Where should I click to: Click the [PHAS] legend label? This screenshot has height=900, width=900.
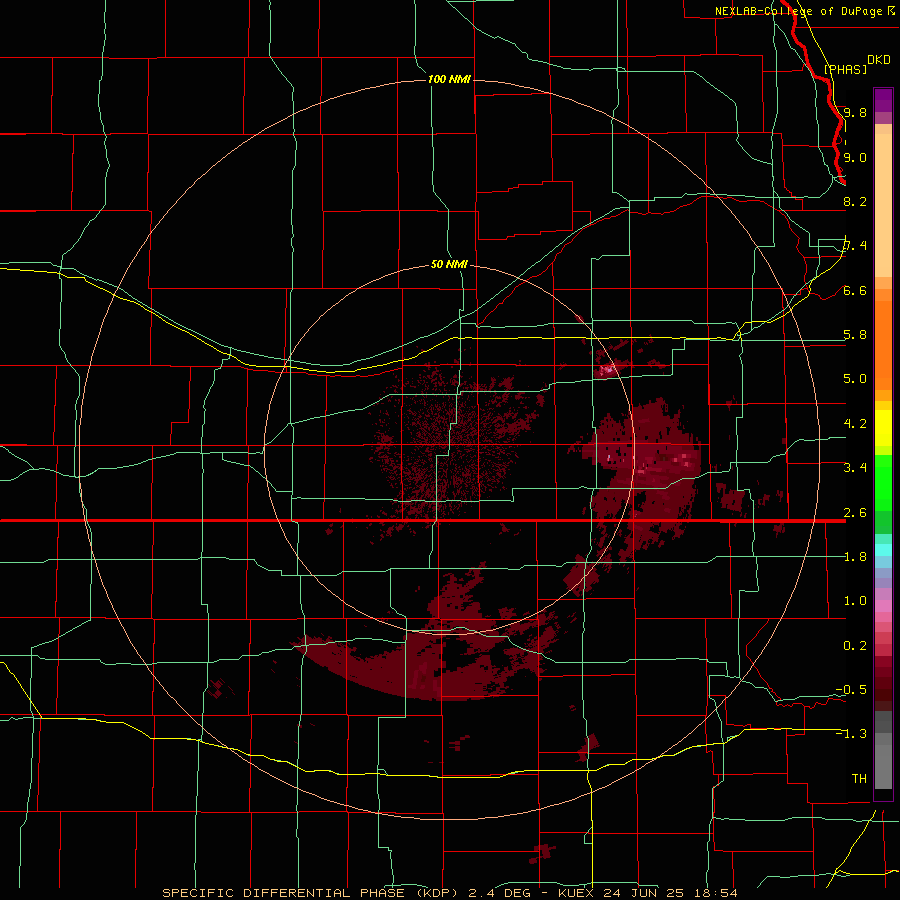pyautogui.click(x=845, y=69)
